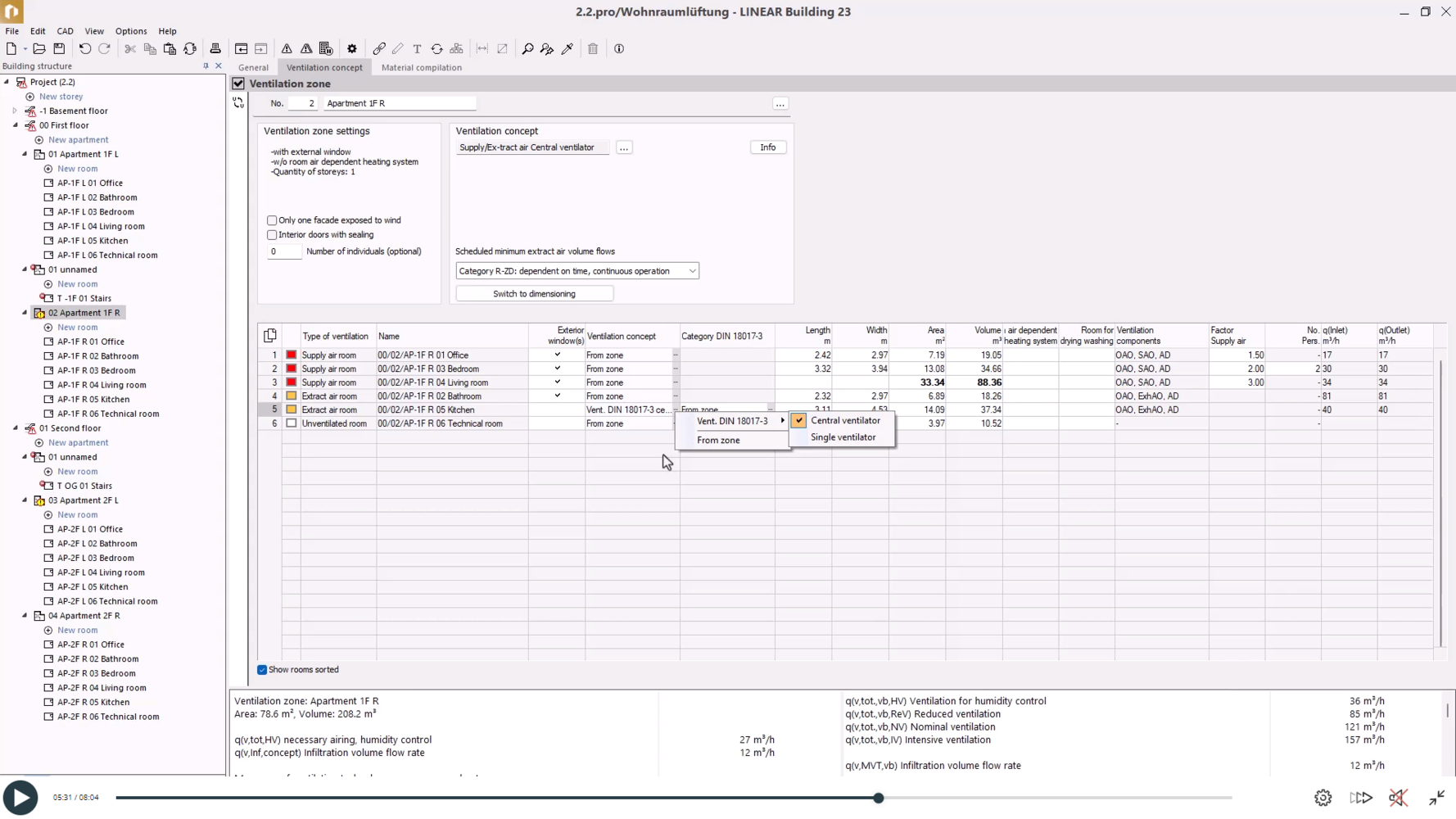
Task: Open the extract air category dropdown
Action: click(x=577, y=271)
